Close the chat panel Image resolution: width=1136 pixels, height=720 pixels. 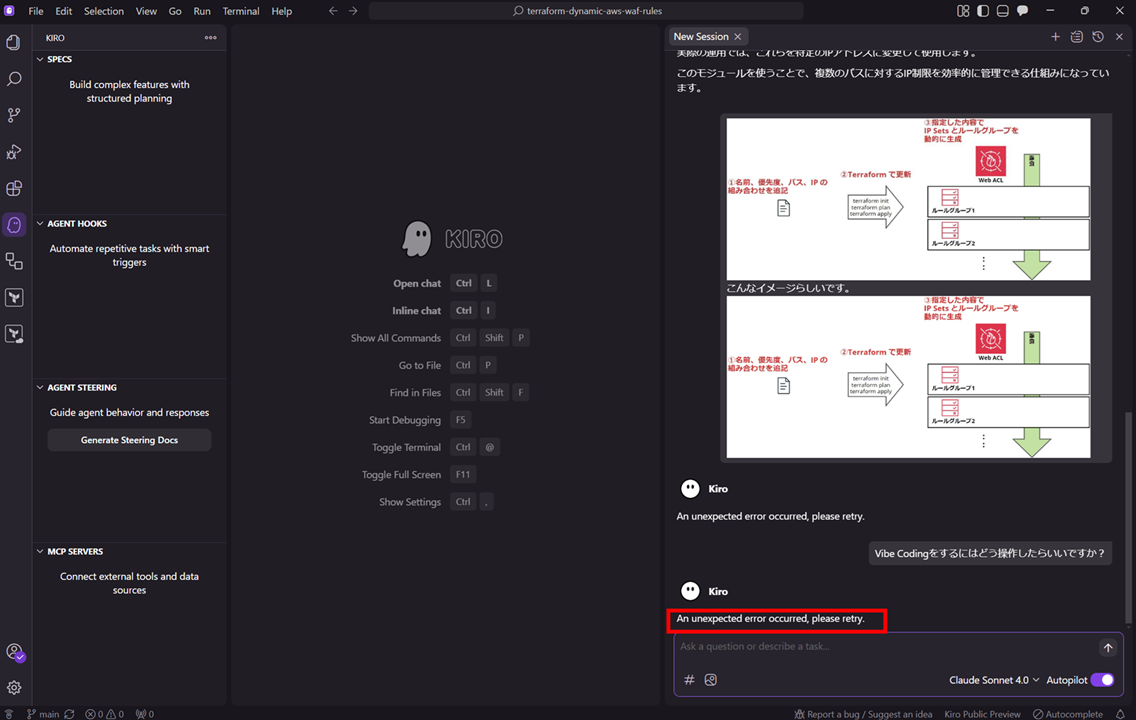point(1119,36)
